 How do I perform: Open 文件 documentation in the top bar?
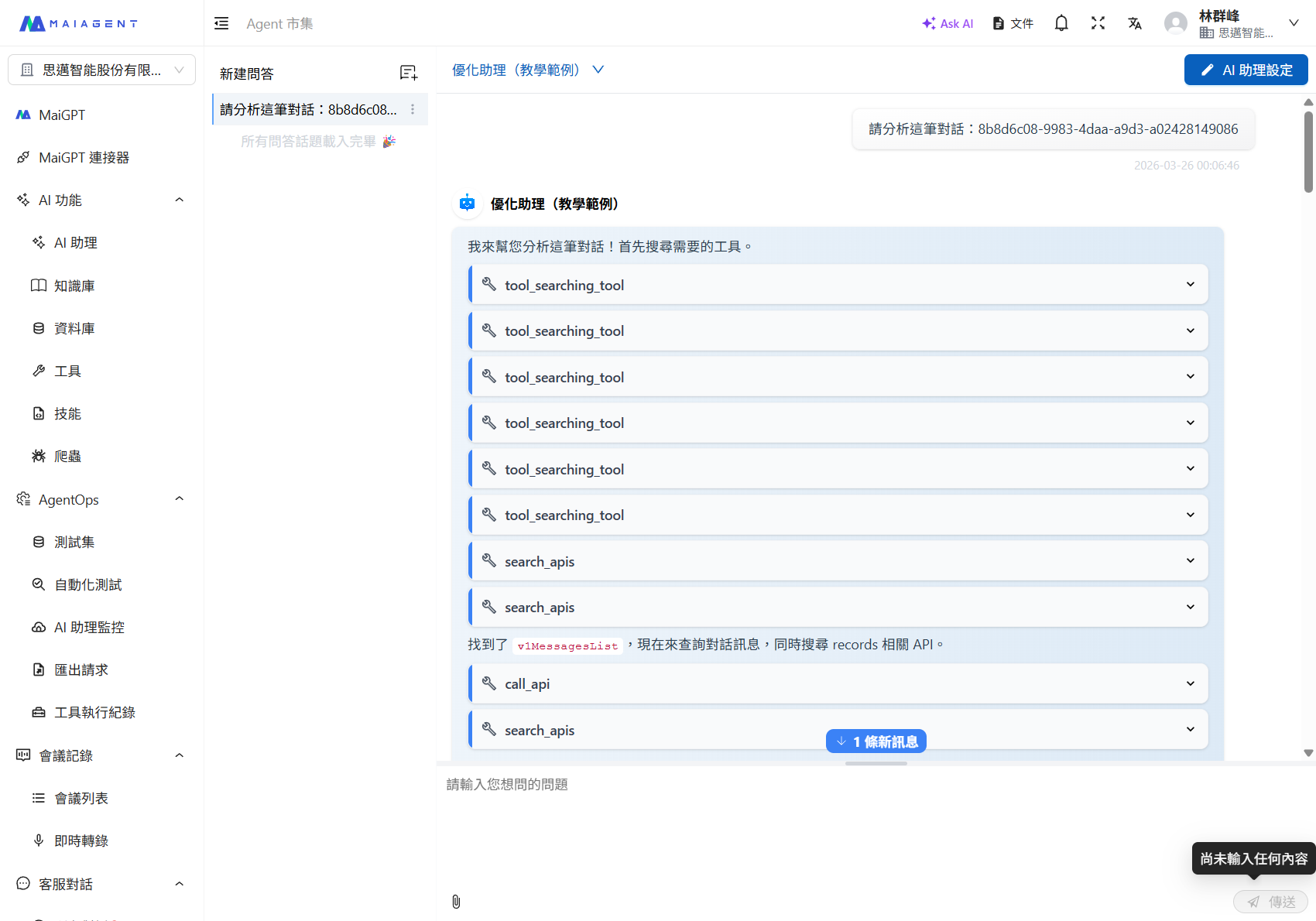click(1013, 23)
